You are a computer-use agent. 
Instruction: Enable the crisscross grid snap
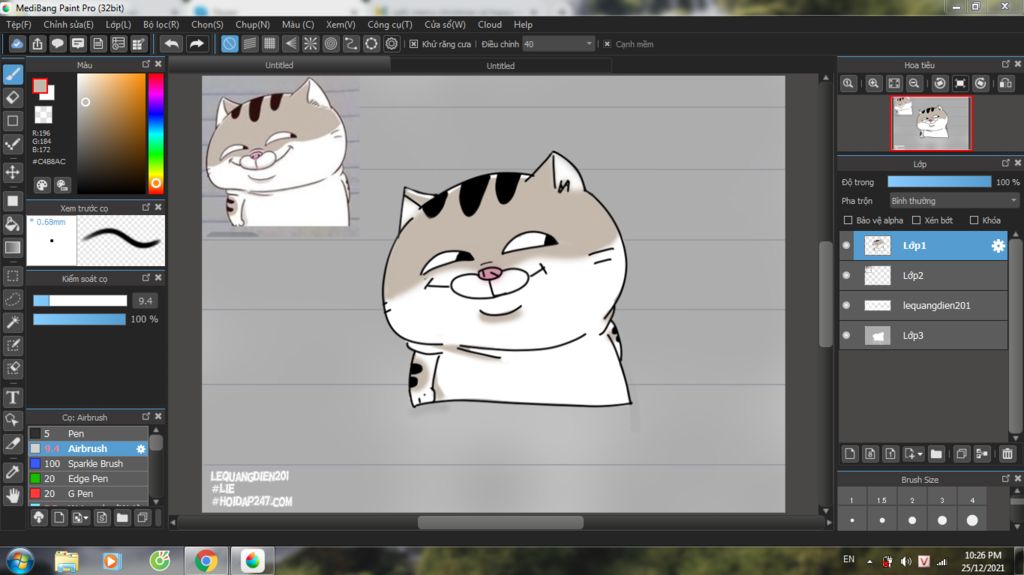pos(270,44)
